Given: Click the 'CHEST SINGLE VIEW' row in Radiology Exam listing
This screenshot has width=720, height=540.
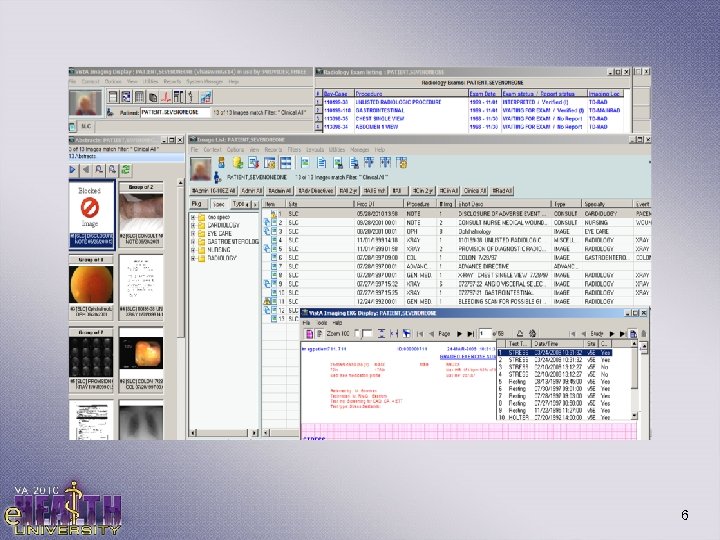Looking at the screenshot, I should 470,118.
